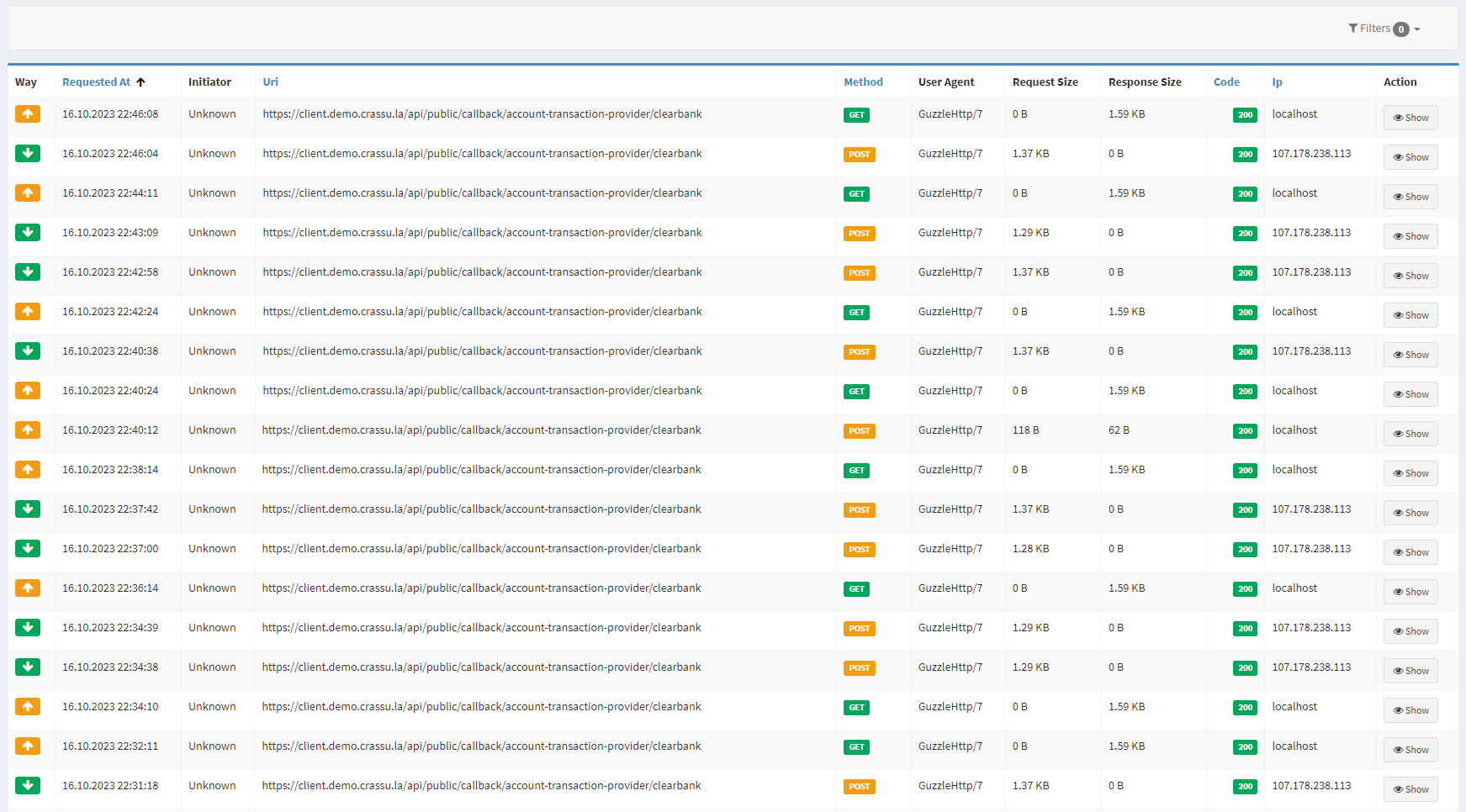Click the POST badge on 22:43:09 row
Viewport: 1466px width, 812px height.
(x=859, y=233)
